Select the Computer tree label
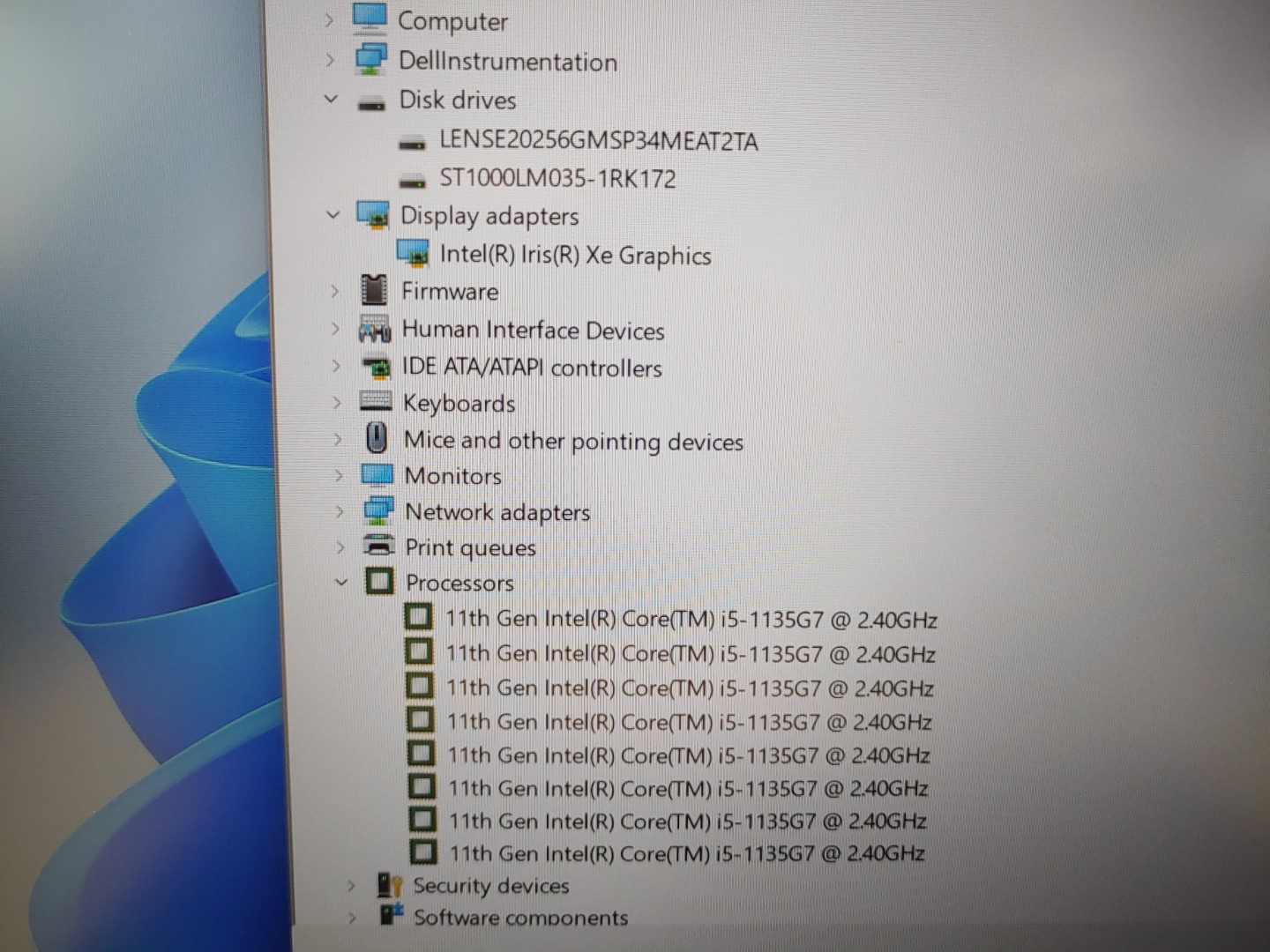 pyautogui.click(x=452, y=21)
